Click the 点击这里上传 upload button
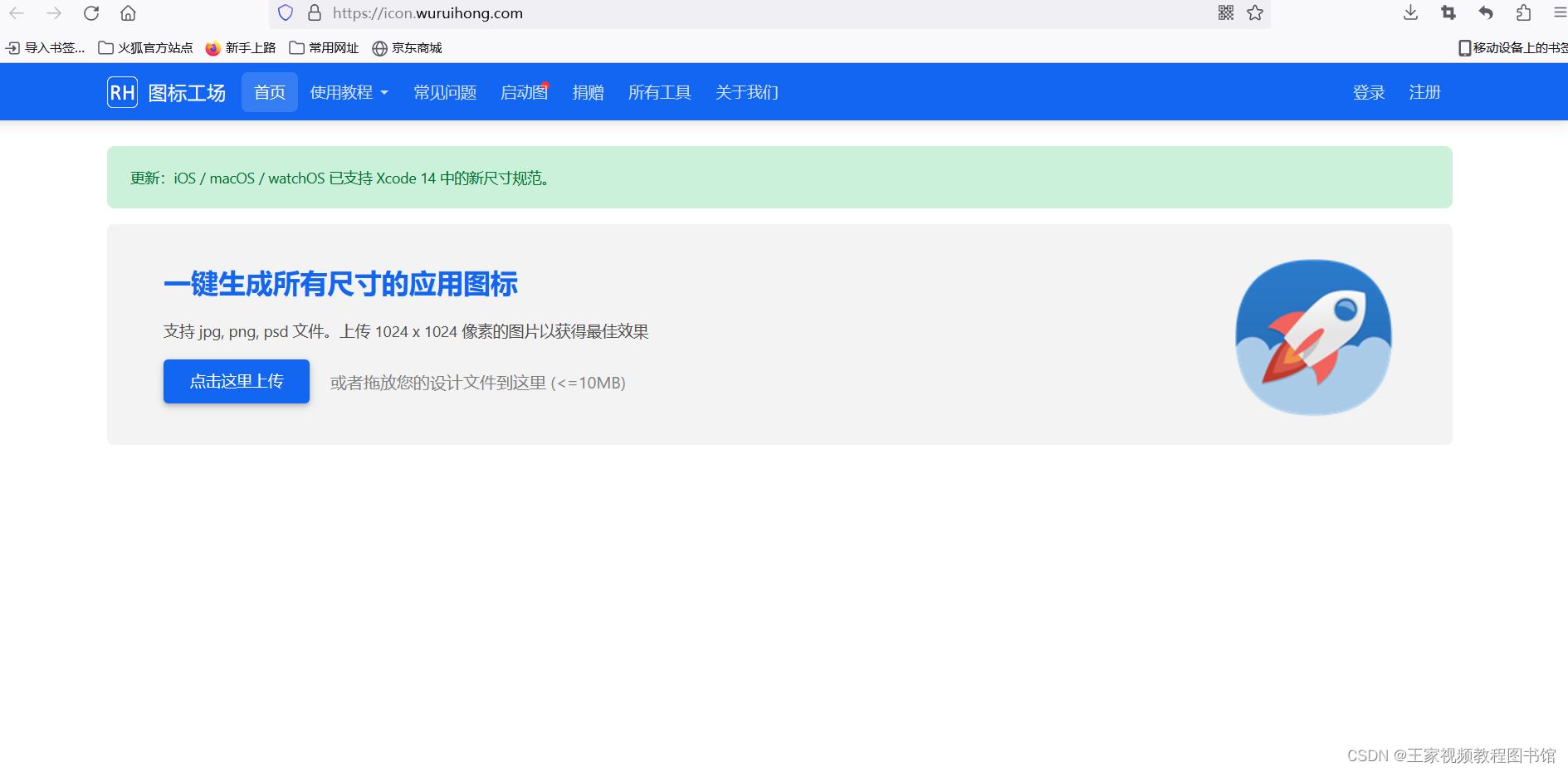 236,381
